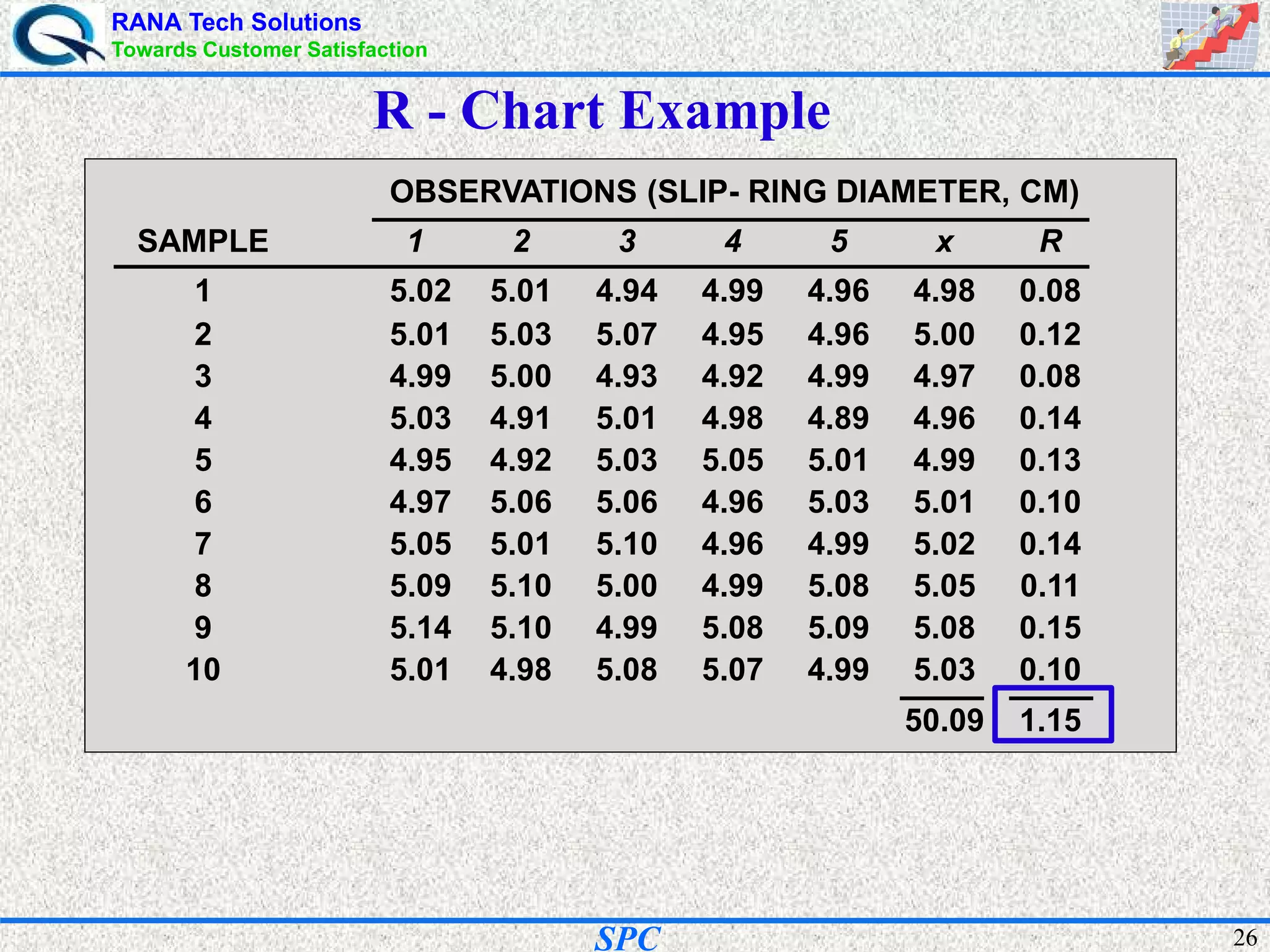Click the highlighted 1.15 total box
The width and height of the screenshot is (1270, 952).
[1052, 715]
